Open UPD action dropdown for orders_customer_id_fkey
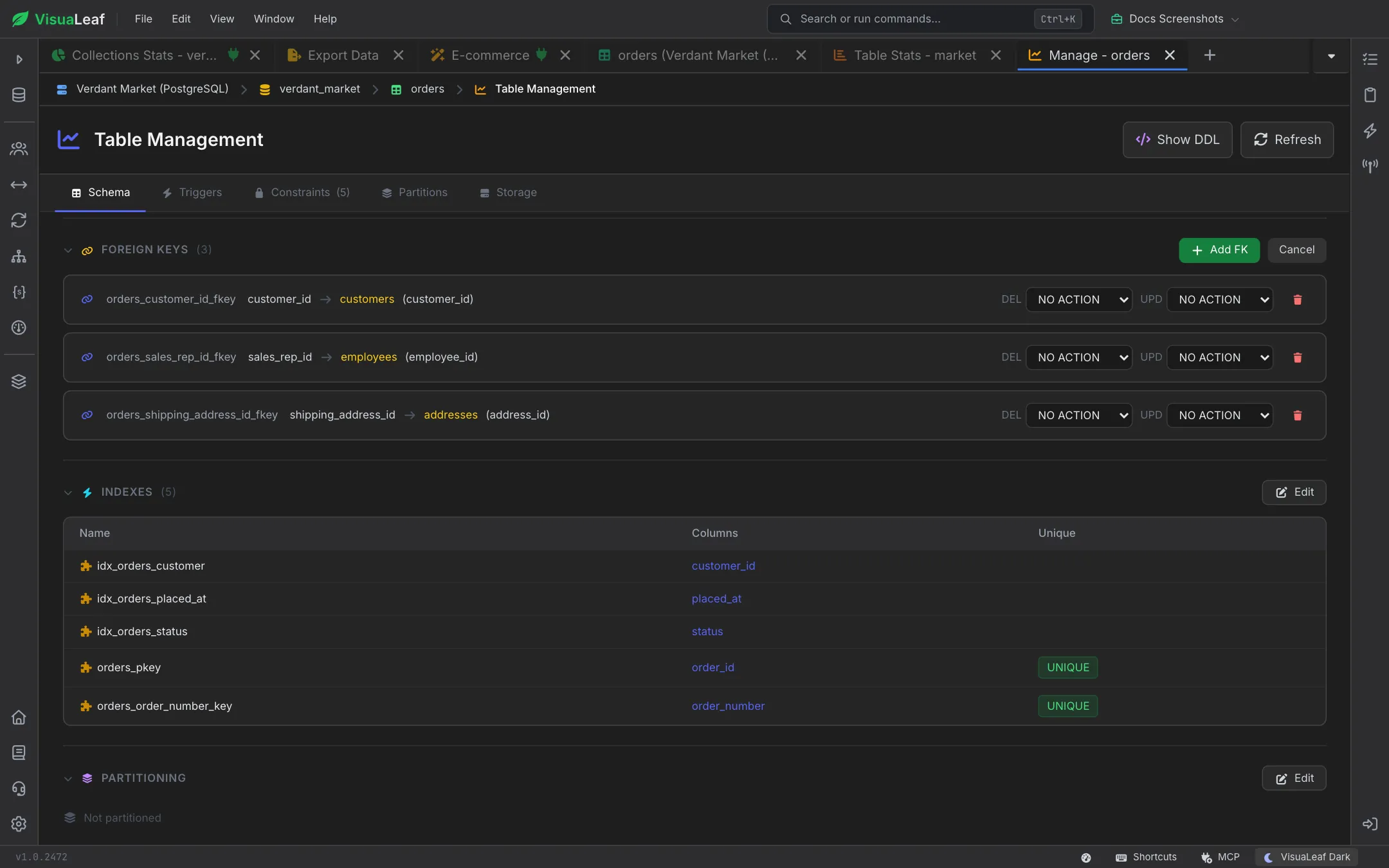 click(x=1220, y=300)
